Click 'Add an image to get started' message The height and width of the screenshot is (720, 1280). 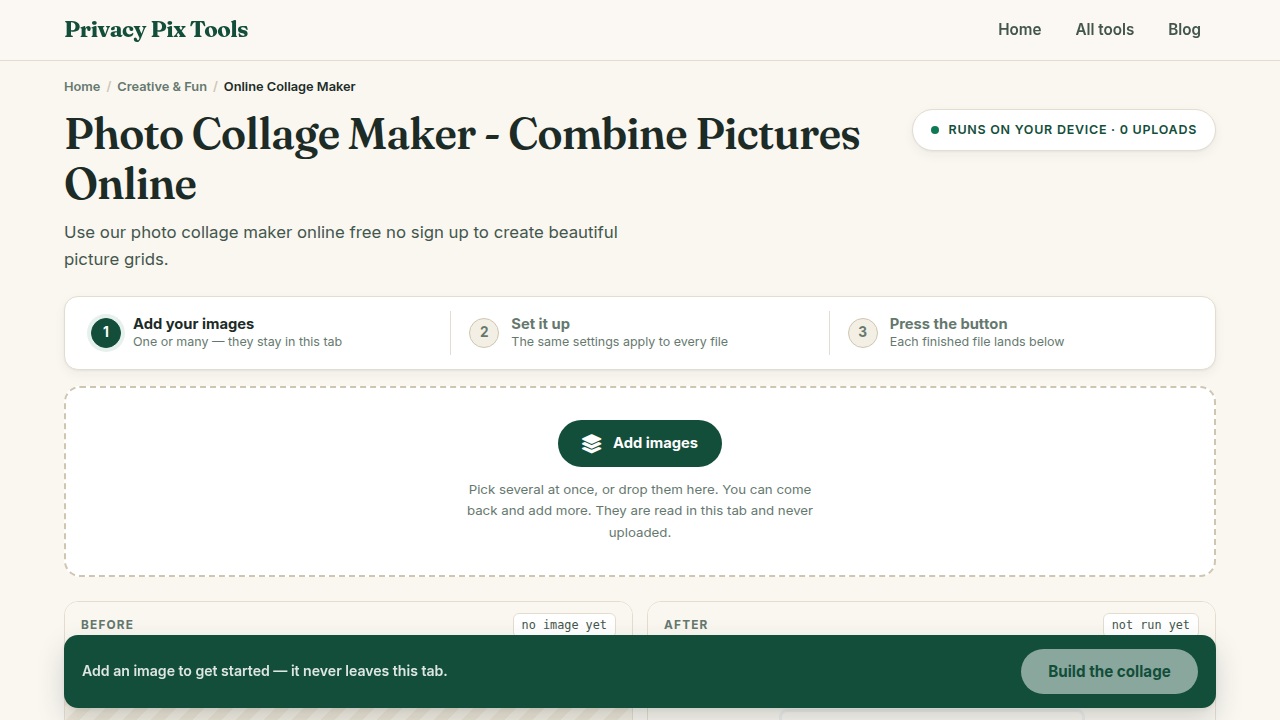[x=264, y=671]
